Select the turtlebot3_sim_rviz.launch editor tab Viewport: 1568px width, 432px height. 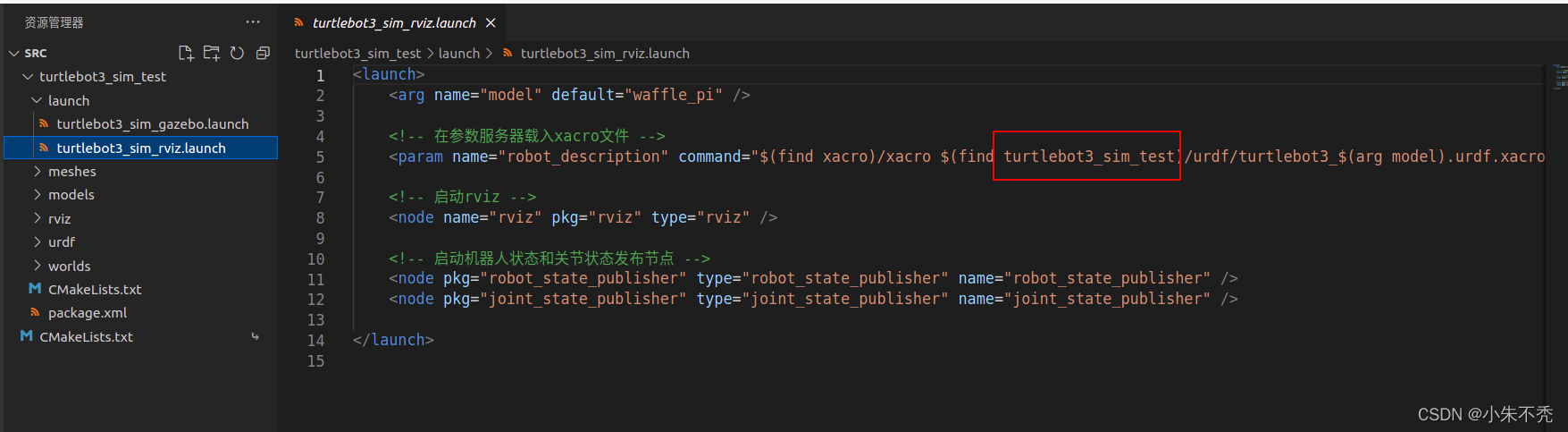point(393,22)
